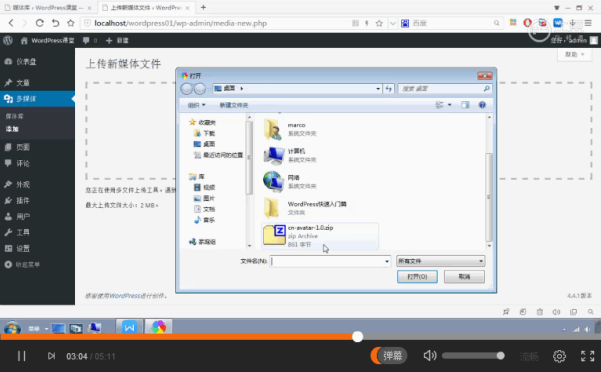The width and height of the screenshot is (601, 372).
Task: Click the Open button in file dialog
Action: (417, 277)
